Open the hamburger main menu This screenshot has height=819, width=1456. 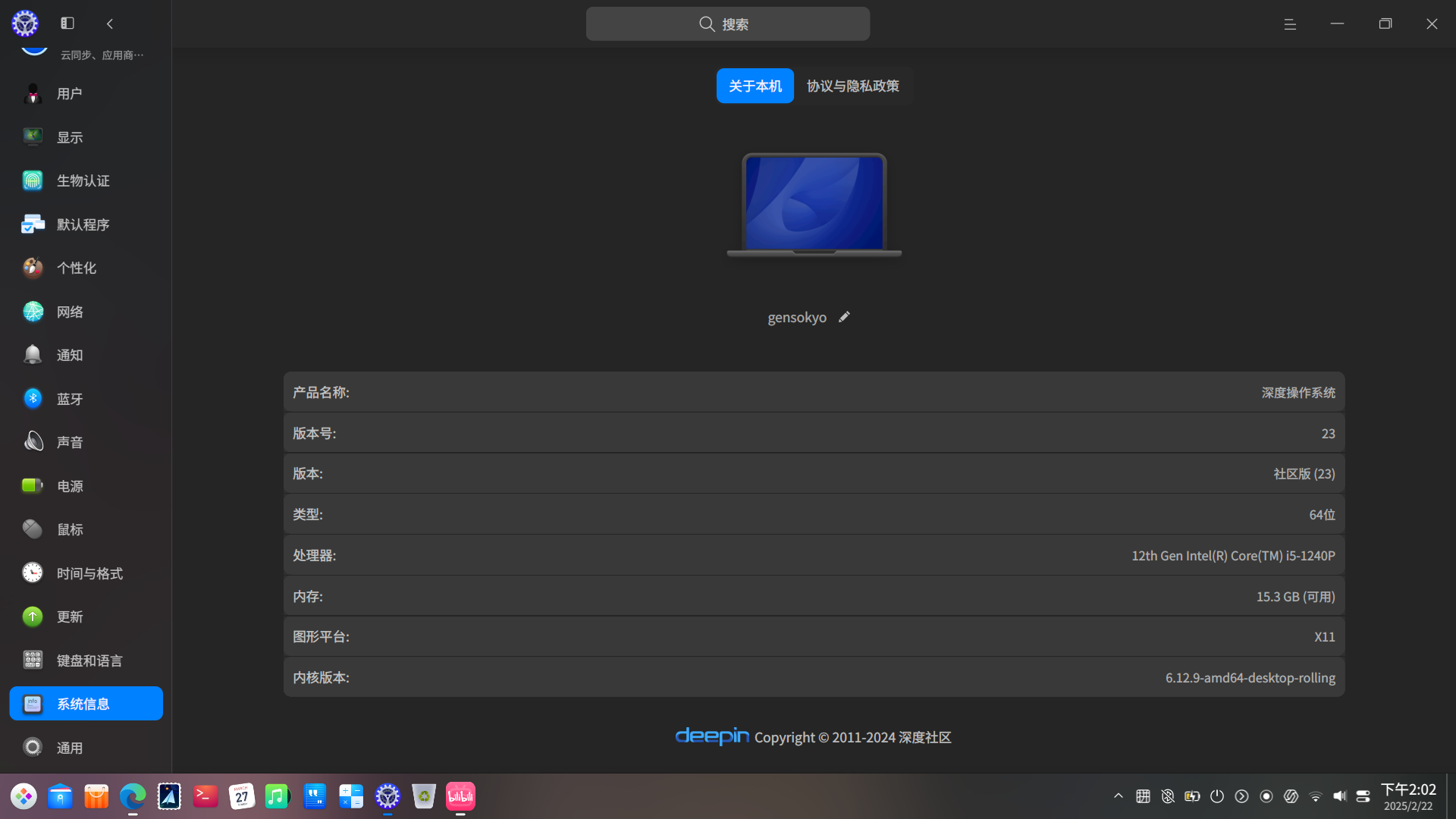pos(1290,24)
